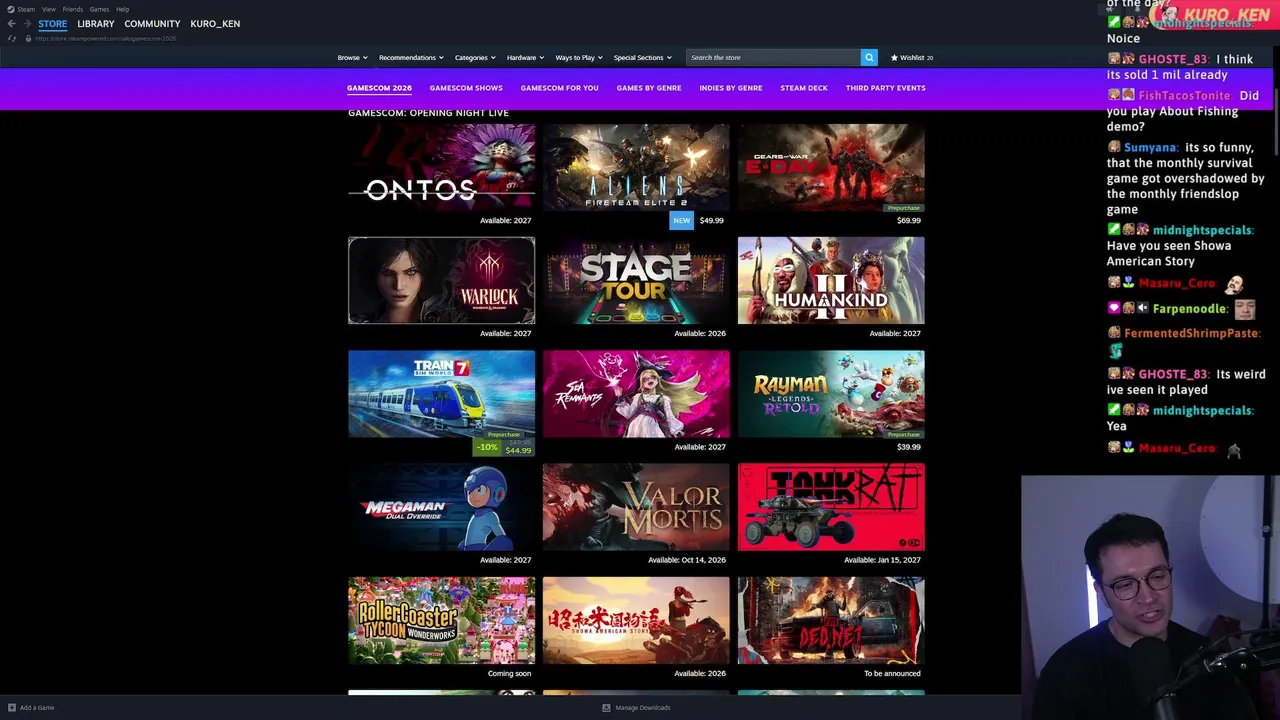Open the Wishlist link
The height and width of the screenshot is (720, 1280).
point(912,57)
